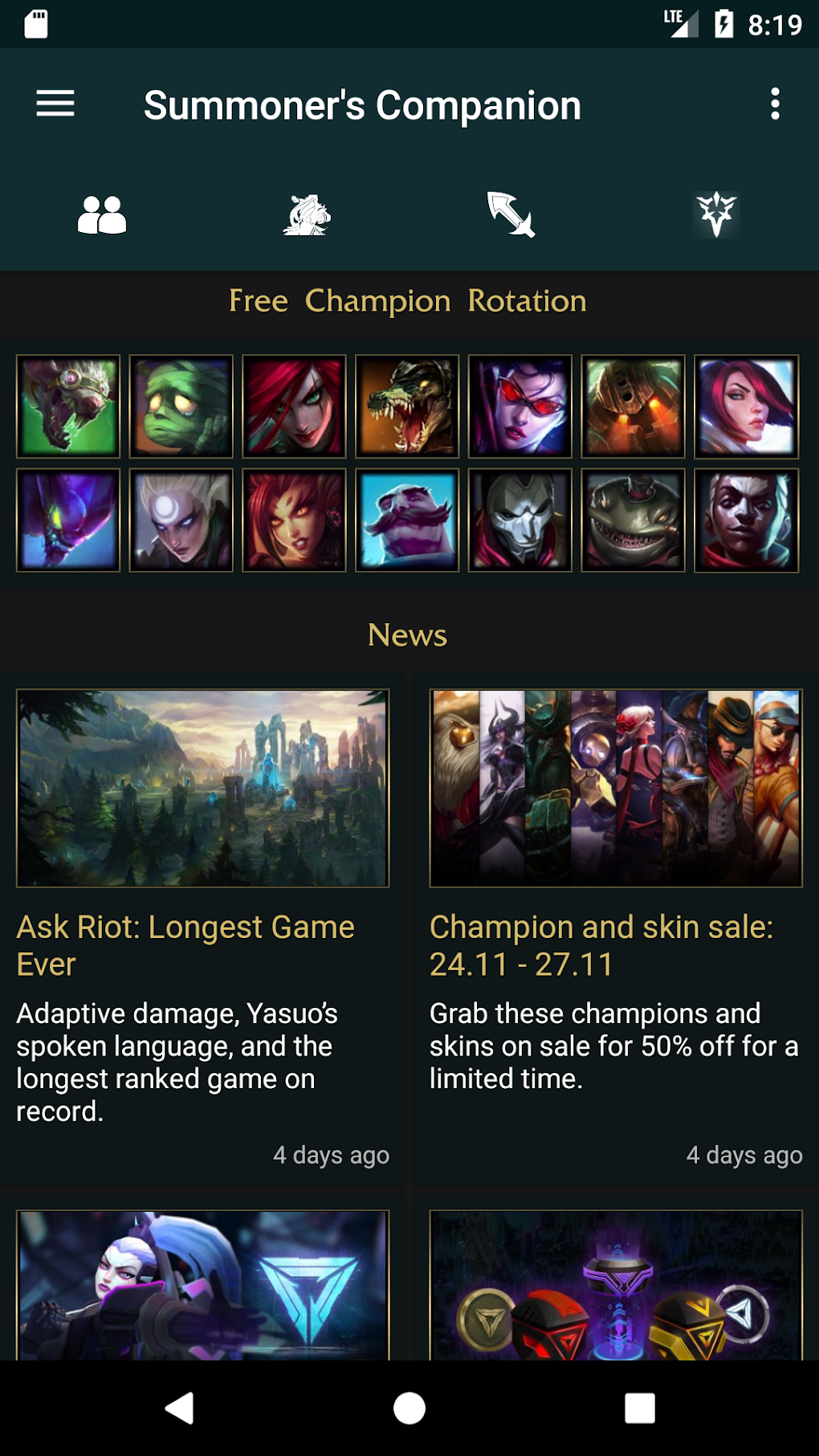
Task: Open the hamburger navigation menu
Action: coord(55,104)
